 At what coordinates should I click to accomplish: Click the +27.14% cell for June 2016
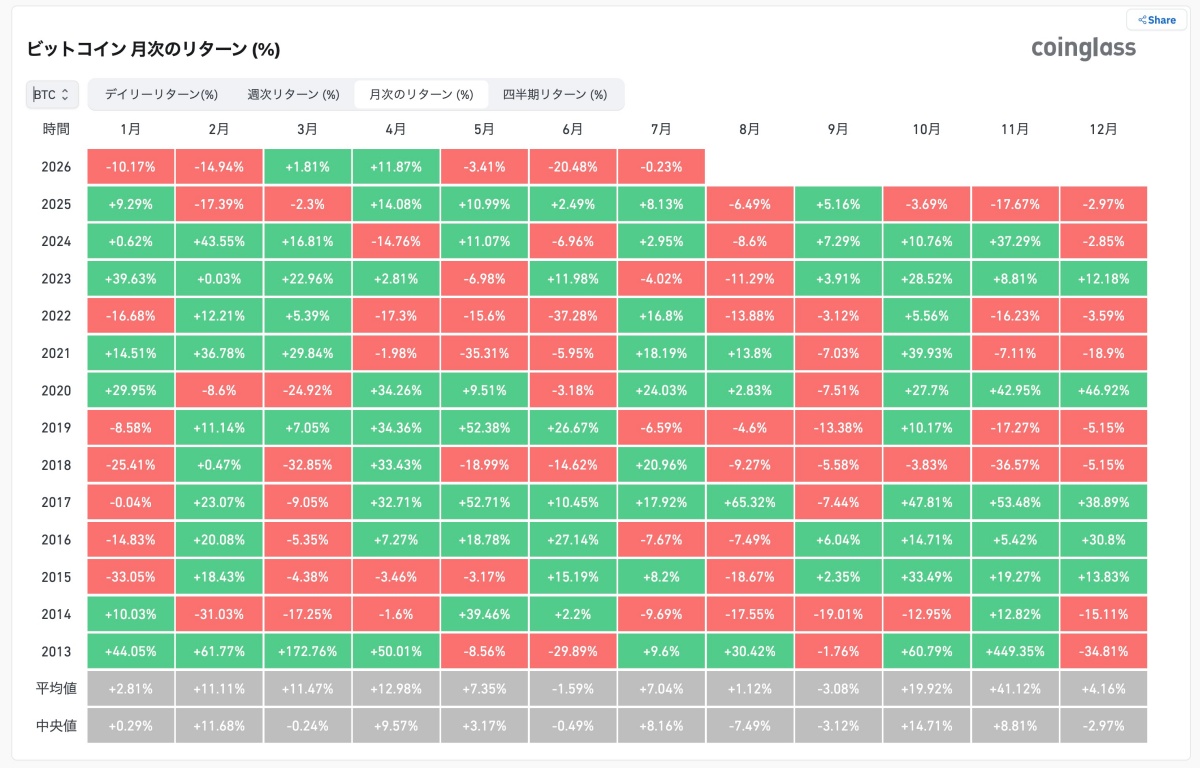573,539
